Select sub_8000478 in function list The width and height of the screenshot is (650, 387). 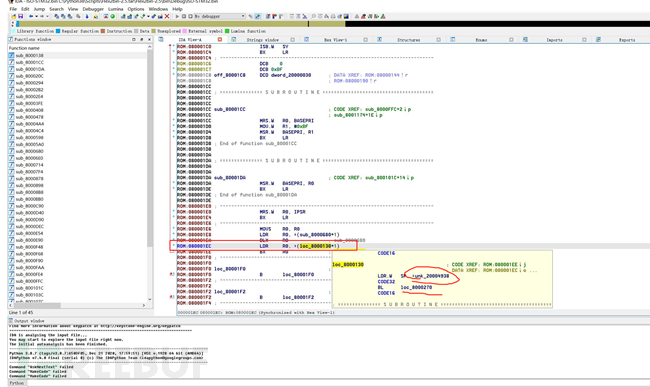coord(29,117)
